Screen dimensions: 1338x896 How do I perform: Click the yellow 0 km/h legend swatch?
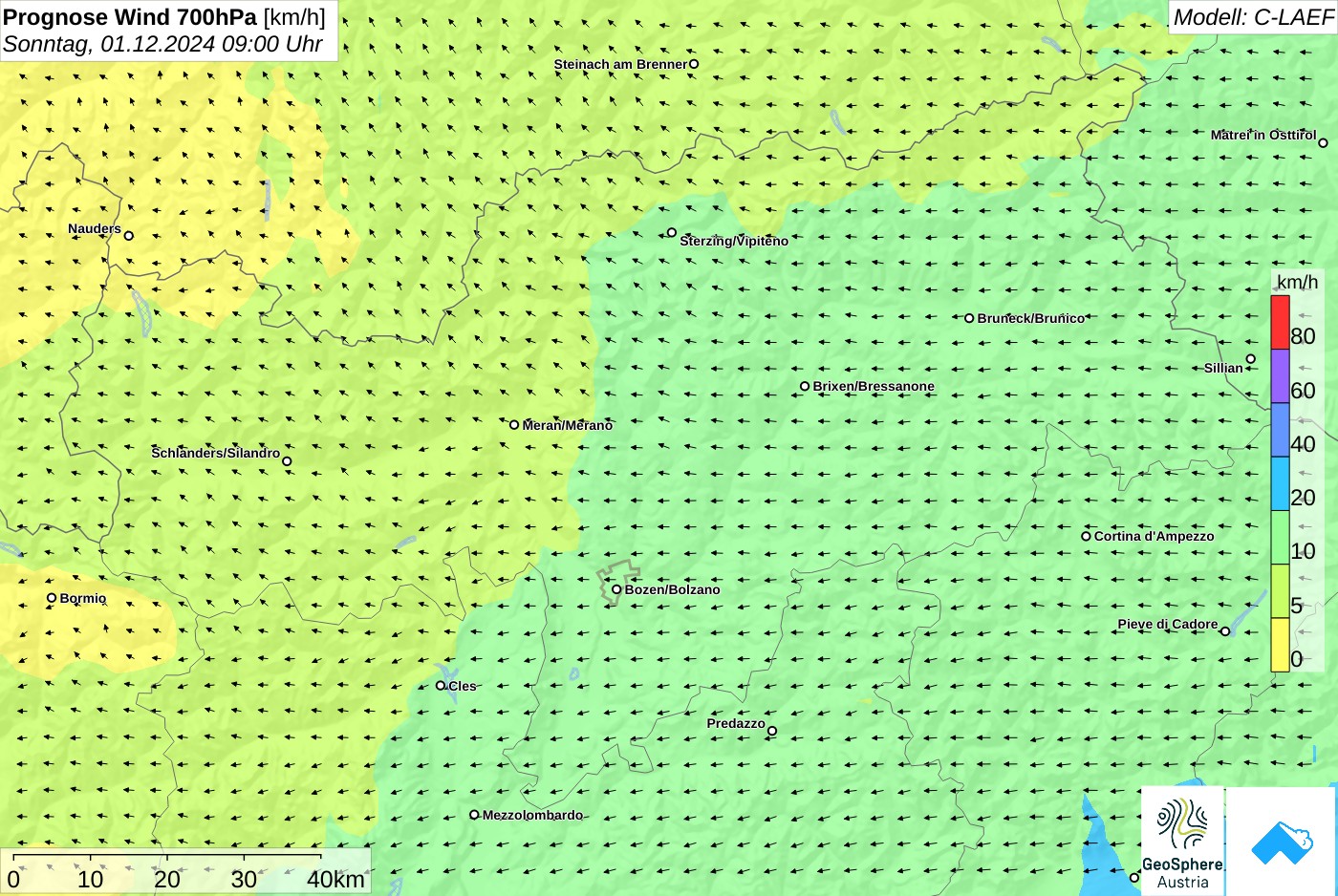(x=1280, y=645)
